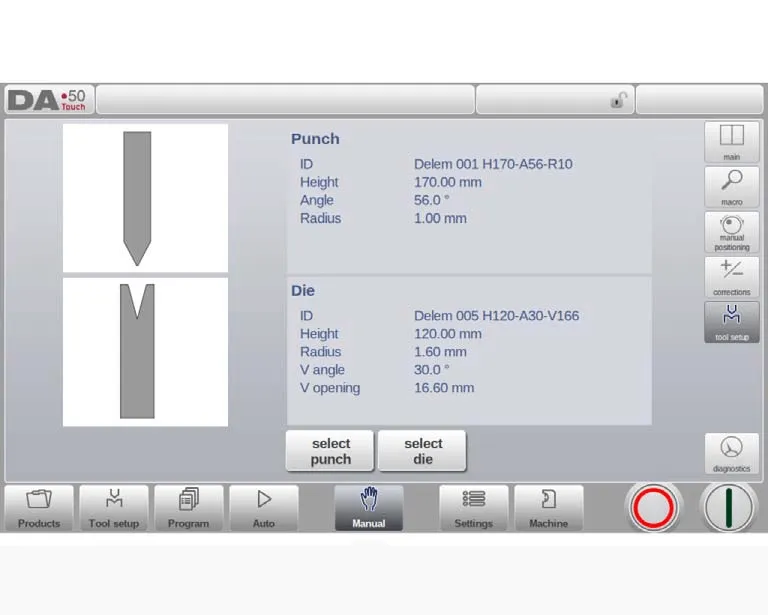768x615 pixels.
Task: Click the macro magnifier icon
Action: click(731, 187)
